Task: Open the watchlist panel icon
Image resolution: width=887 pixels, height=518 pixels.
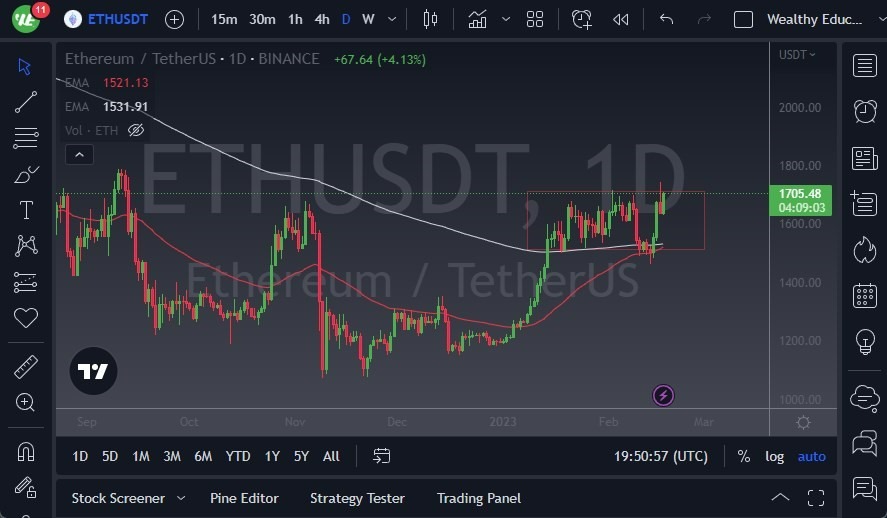Action: click(x=864, y=66)
